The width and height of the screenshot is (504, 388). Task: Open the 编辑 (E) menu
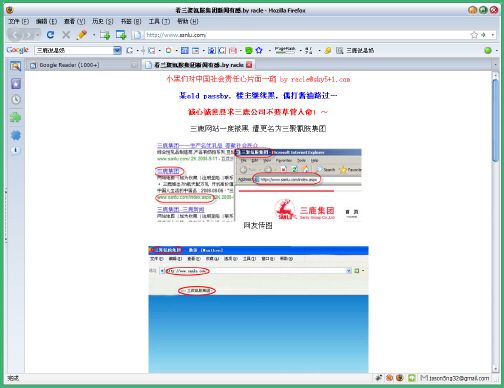[x=46, y=21]
